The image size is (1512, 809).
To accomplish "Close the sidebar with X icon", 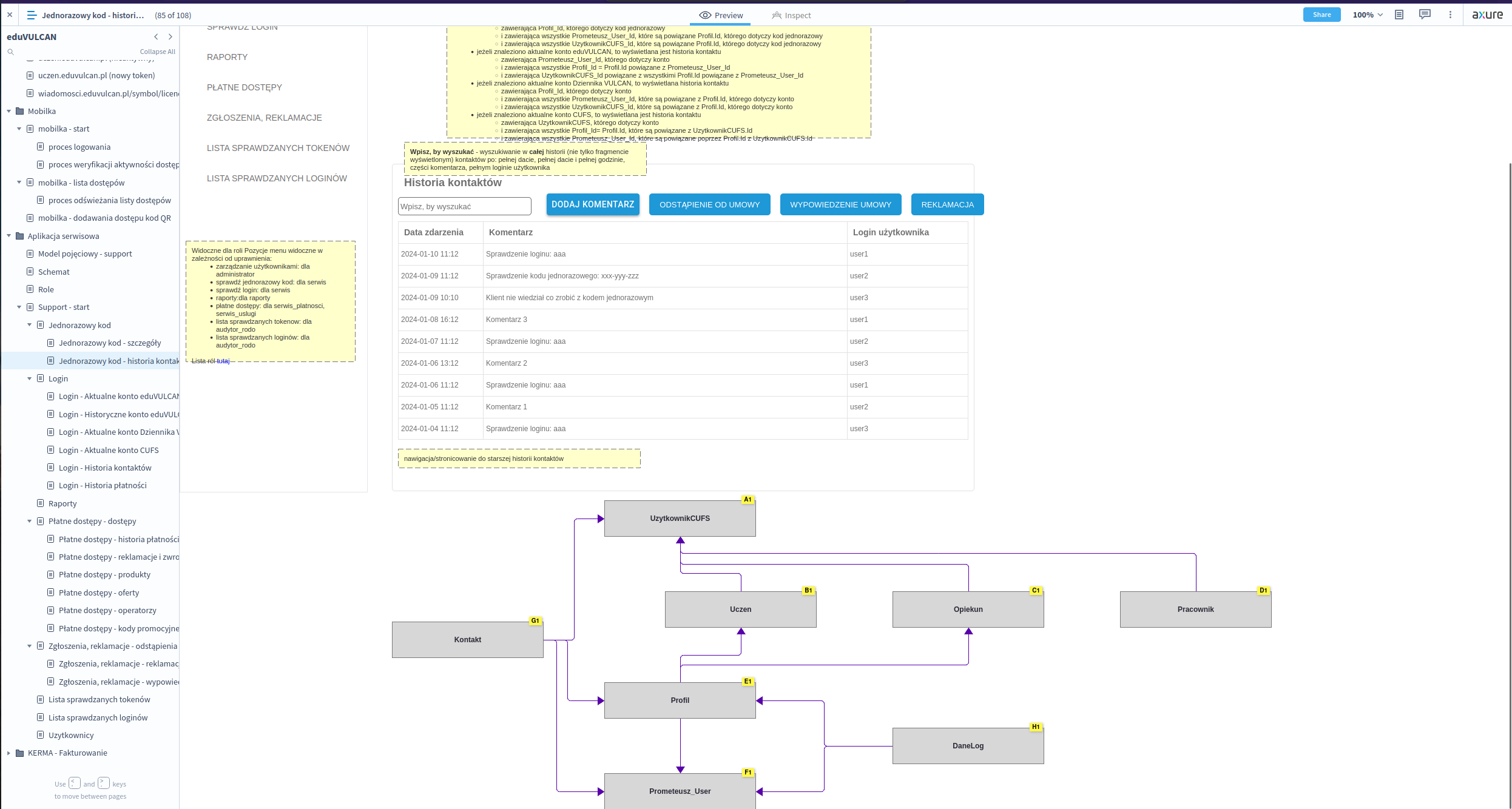I will point(10,15).
